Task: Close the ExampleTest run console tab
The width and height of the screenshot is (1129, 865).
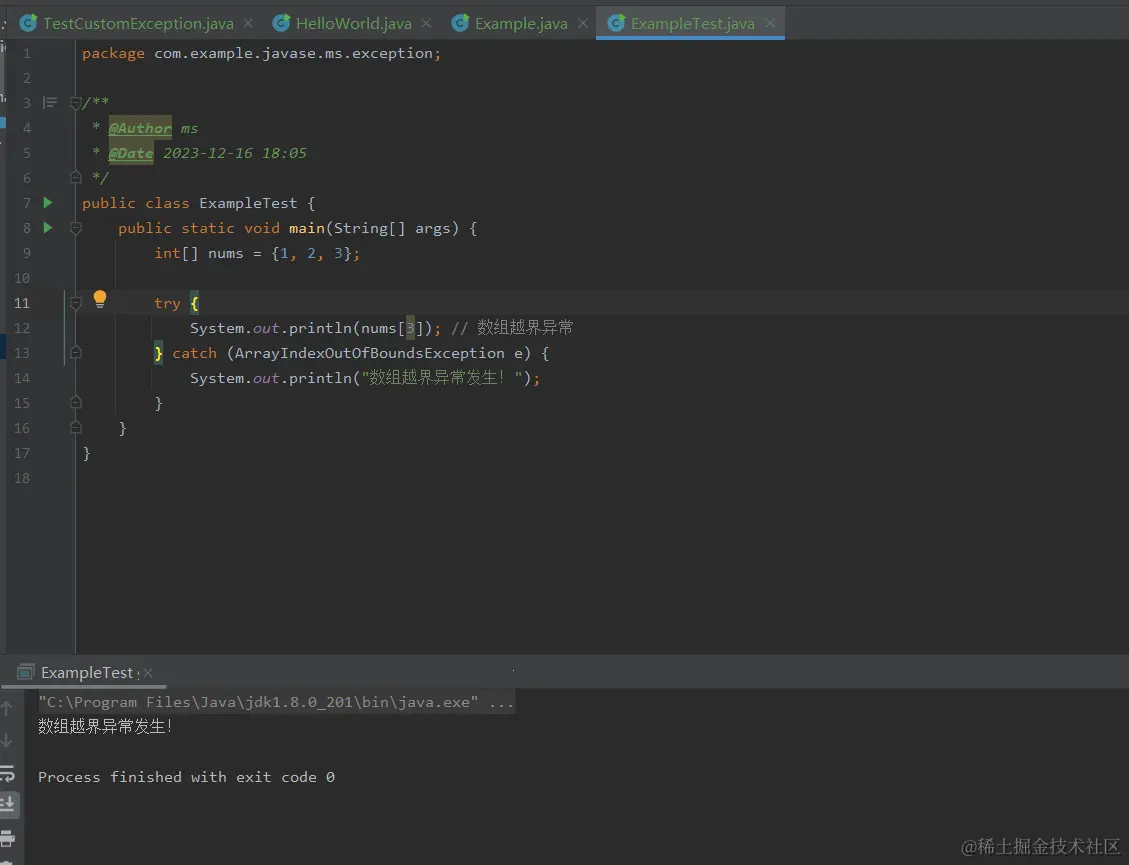Action: (x=148, y=673)
